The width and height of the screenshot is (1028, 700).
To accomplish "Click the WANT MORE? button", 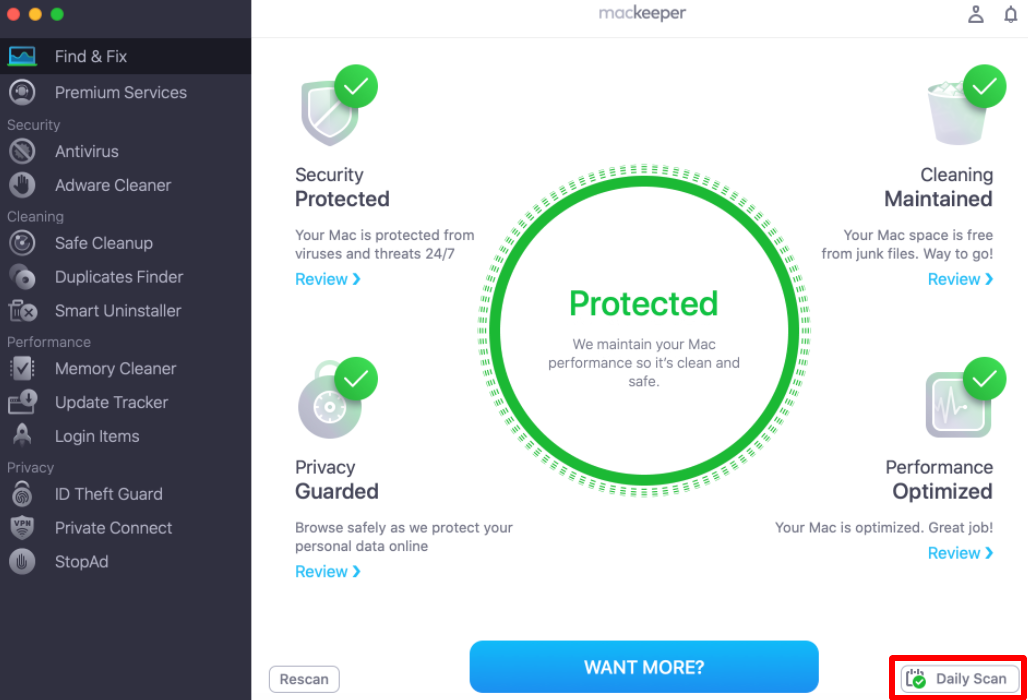I will coord(644,667).
